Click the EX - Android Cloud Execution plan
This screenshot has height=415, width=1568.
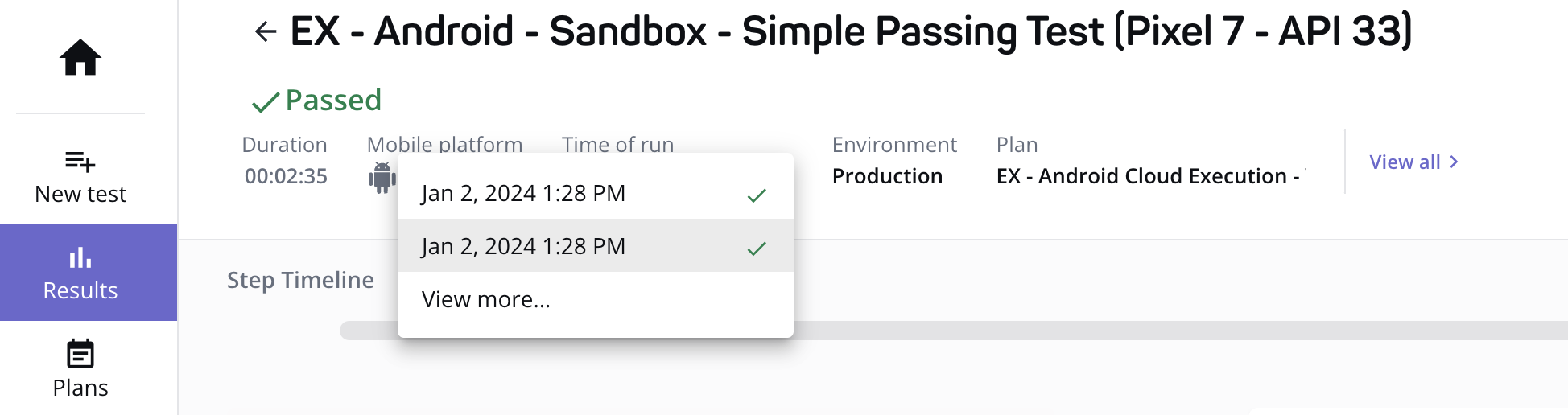click(x=1149, y=176)
